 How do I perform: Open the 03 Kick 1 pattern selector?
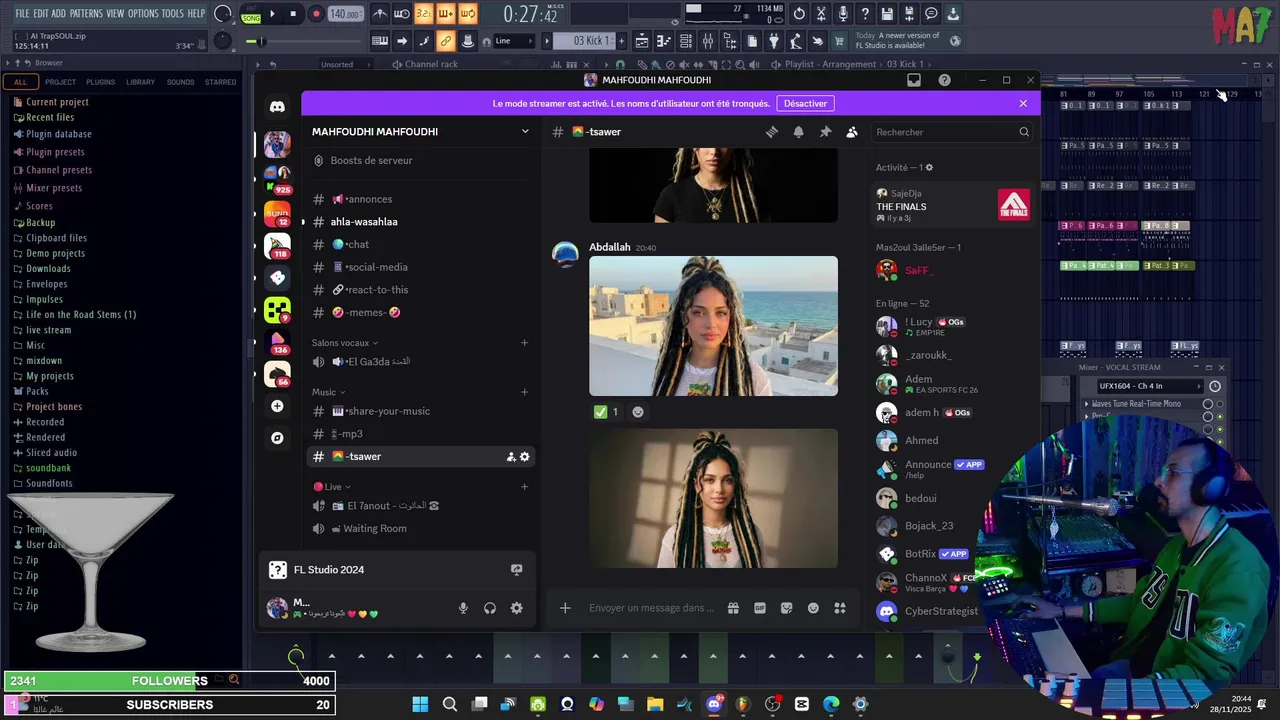pos(584,41)
